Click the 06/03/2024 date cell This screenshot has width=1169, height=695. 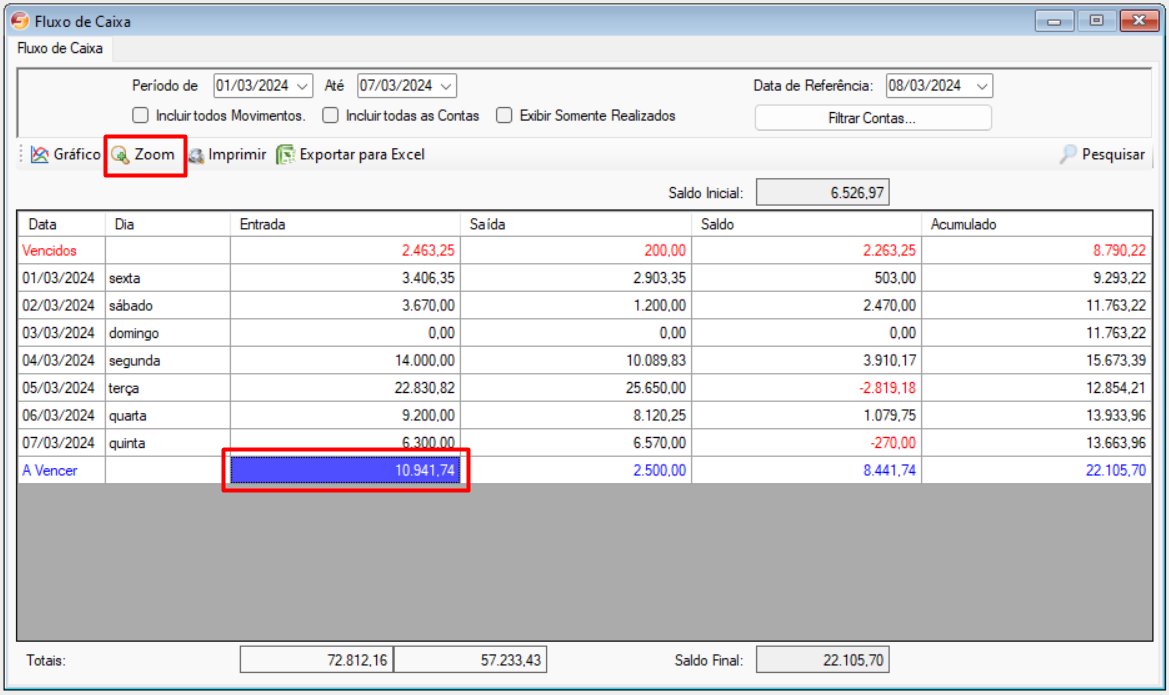(61, 416)
